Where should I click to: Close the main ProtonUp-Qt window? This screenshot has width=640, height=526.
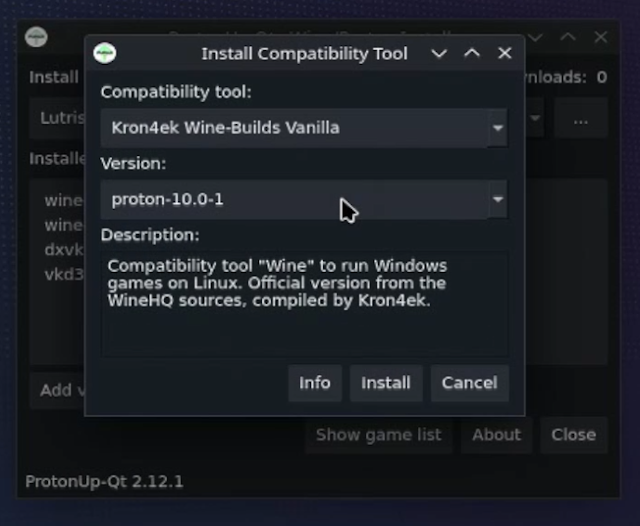coord(601,37)
